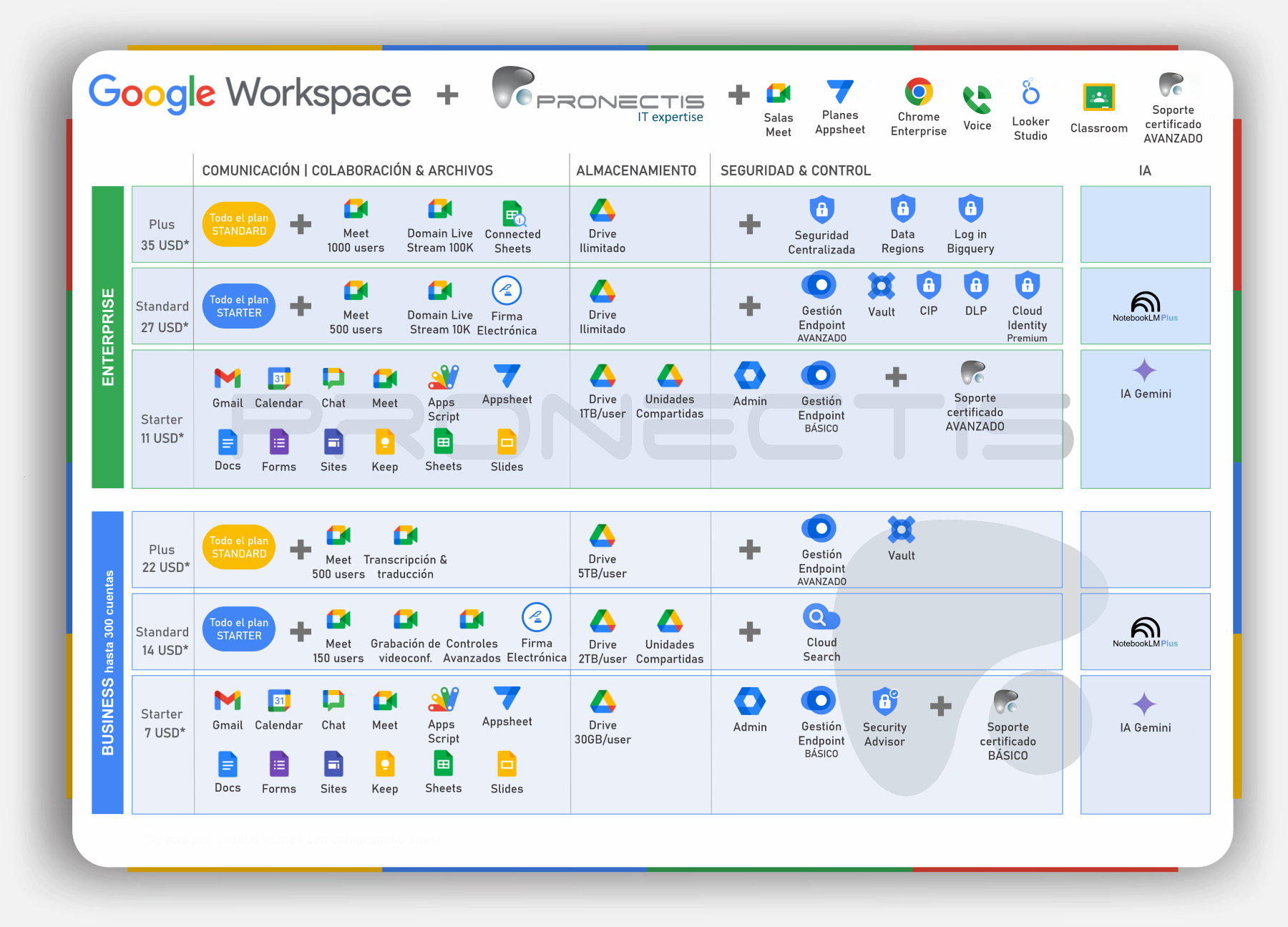
Task: Click Cloud Search icon in Business Standard
Action: [821, 617]
